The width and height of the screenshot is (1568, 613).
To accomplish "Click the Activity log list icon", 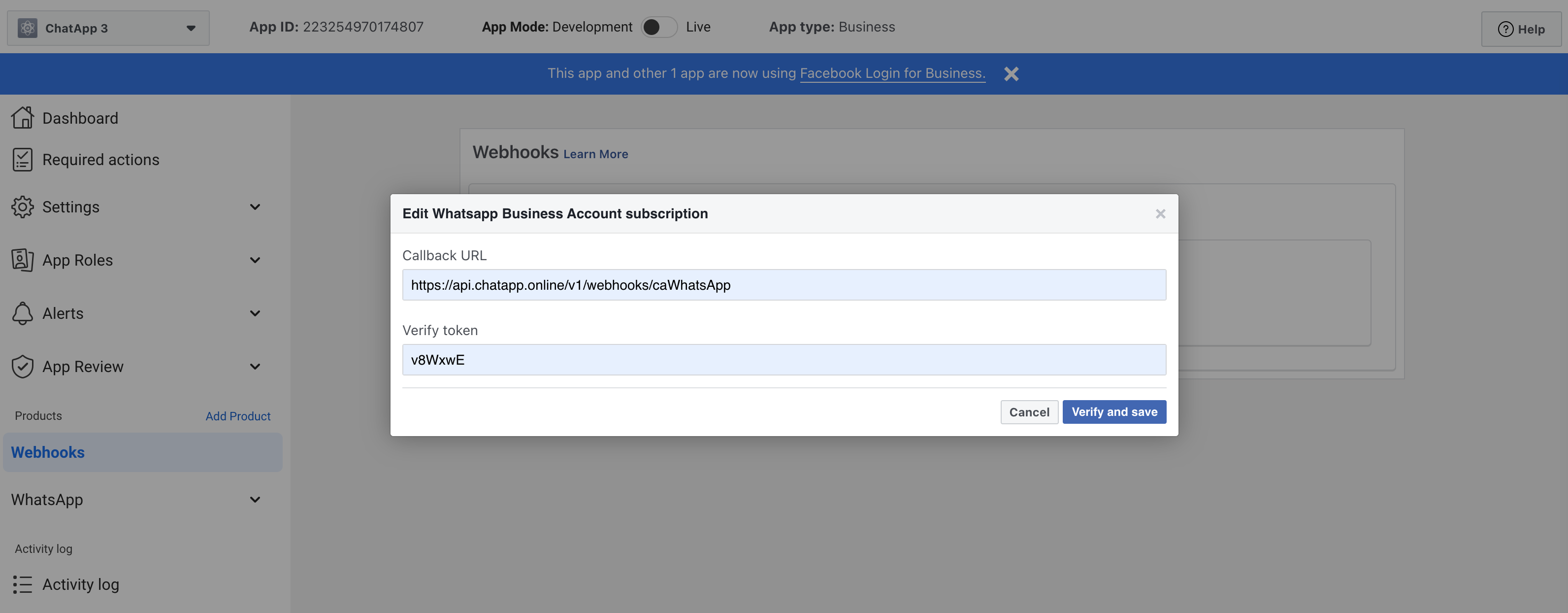I will (x=23, y=584).
